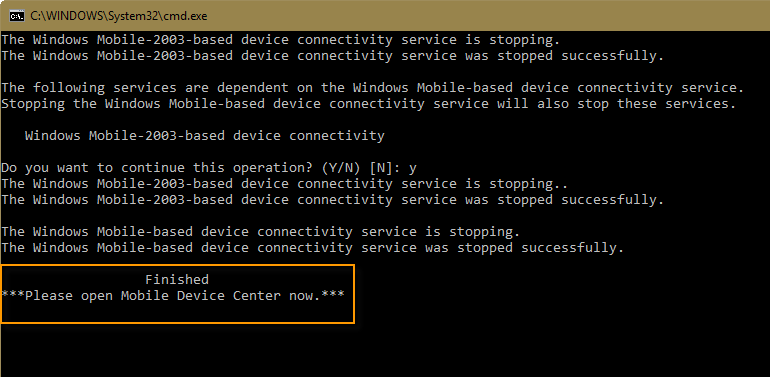Click the empty title bar area right of the title
Screen dimensions: 770x377
point(486,16)
